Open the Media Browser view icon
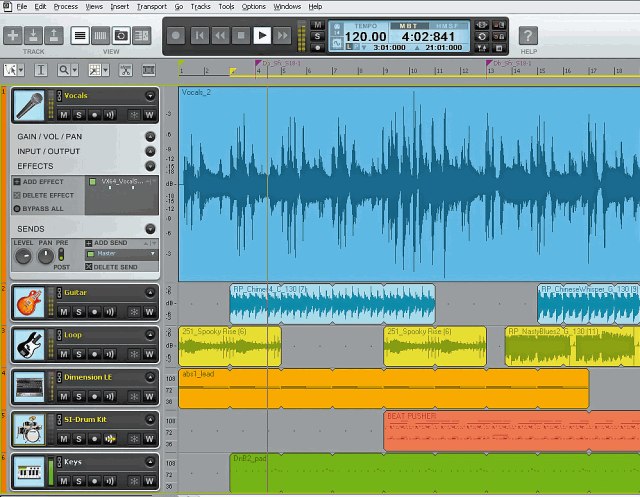640x497 pixels. [121, 36]
